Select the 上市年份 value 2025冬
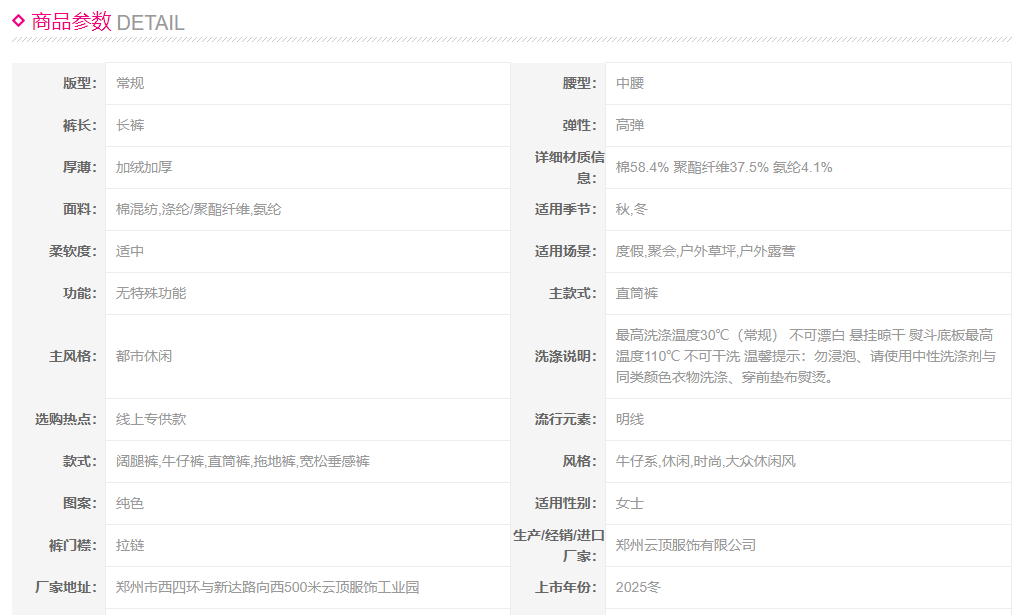 tap(638, 587)
